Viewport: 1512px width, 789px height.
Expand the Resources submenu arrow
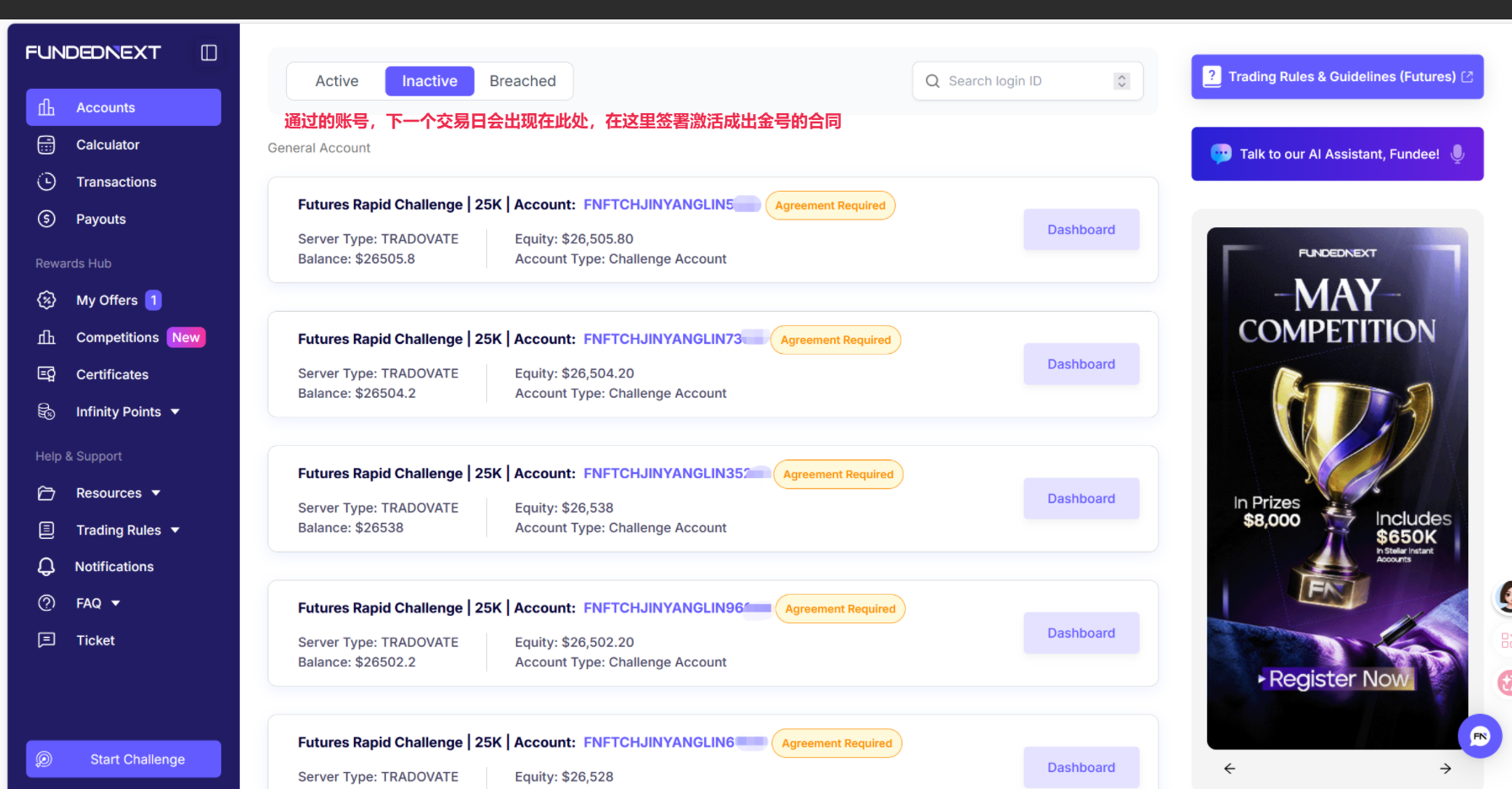pos(156,493)
